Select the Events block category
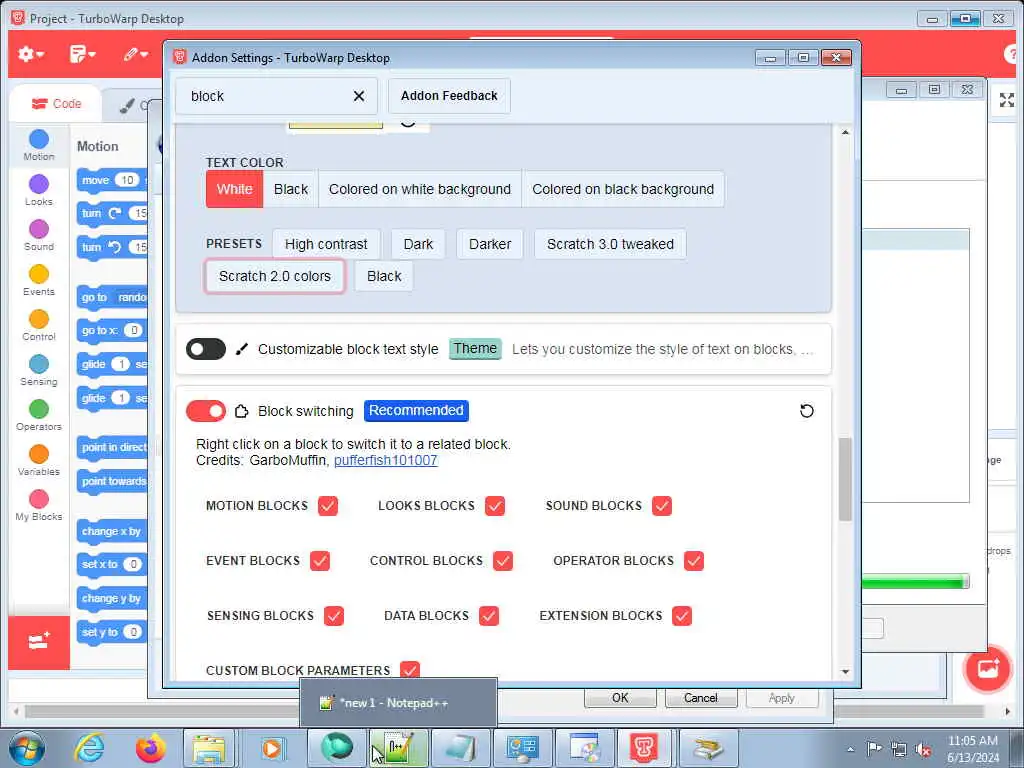 click(x=39, y=280)
